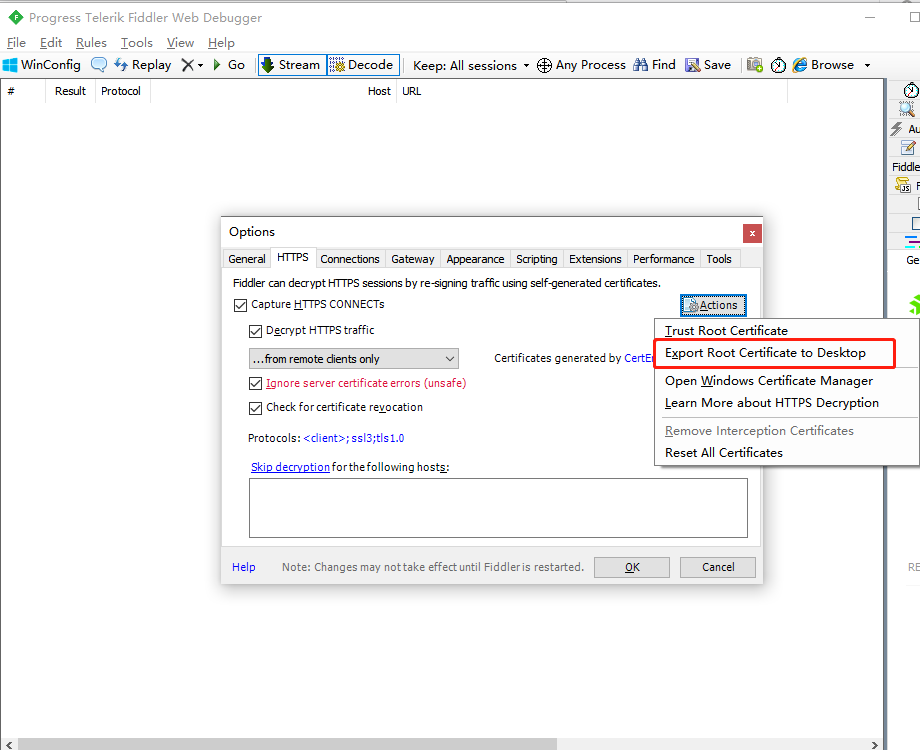Screen dimensions: 920x750
Task: Click Save in the toolbar
Action: click(708, 65)
